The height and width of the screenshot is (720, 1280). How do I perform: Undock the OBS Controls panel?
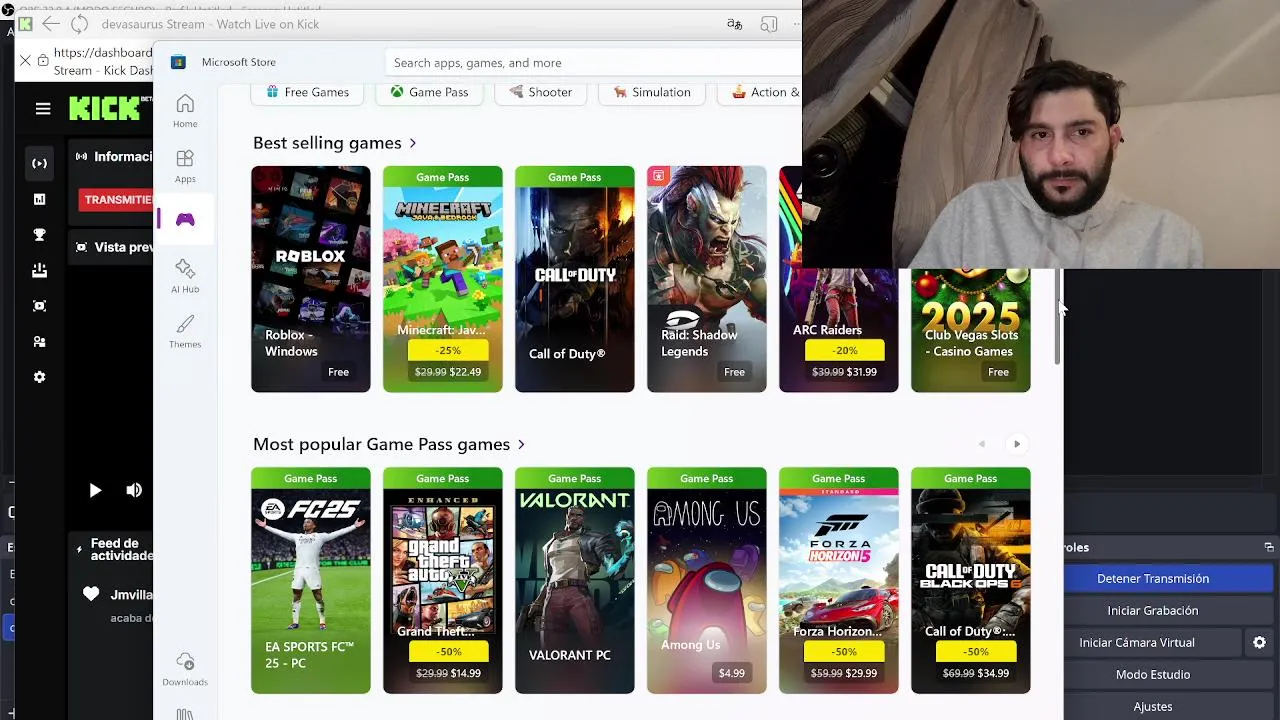(x=1269, y=547)
